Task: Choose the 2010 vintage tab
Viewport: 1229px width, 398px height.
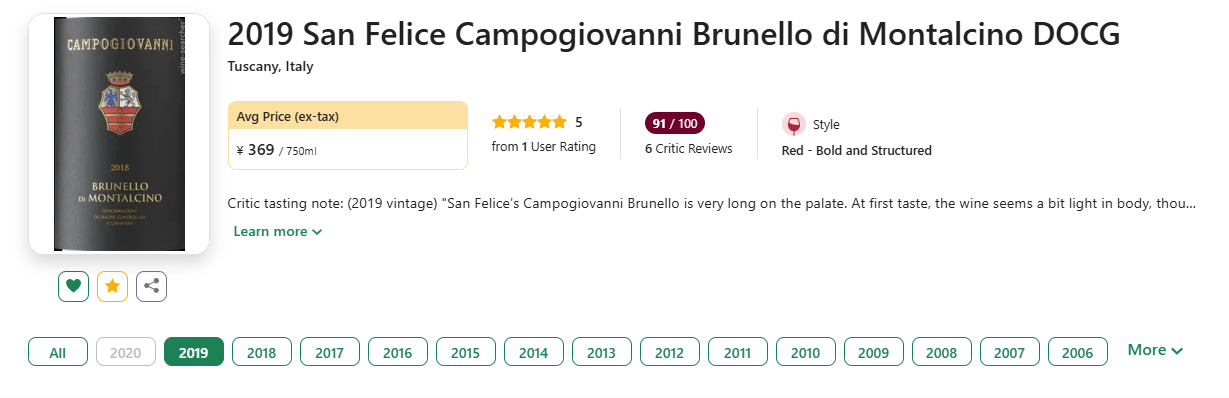Action: point(806,352)
